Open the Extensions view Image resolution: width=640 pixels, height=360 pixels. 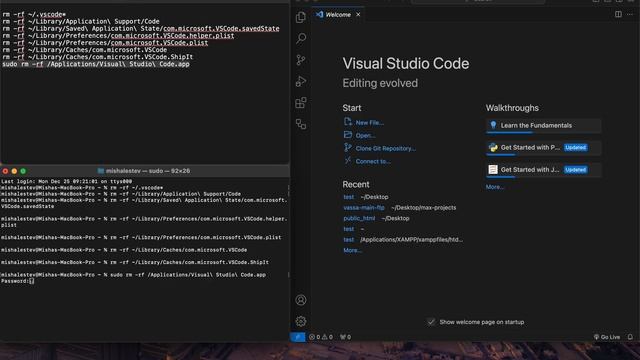pyautogui.click(x=301, y=102)
